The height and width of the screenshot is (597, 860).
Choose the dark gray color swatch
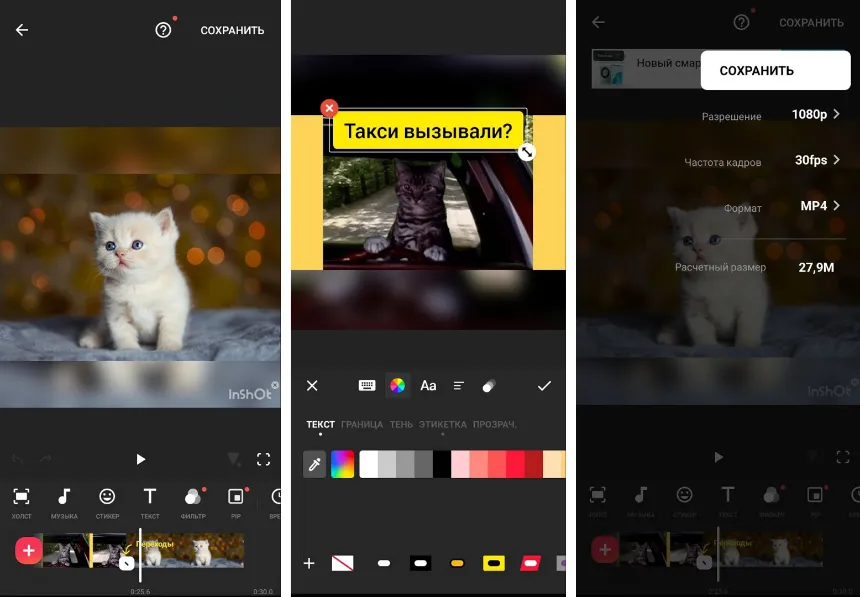(423, 465)
